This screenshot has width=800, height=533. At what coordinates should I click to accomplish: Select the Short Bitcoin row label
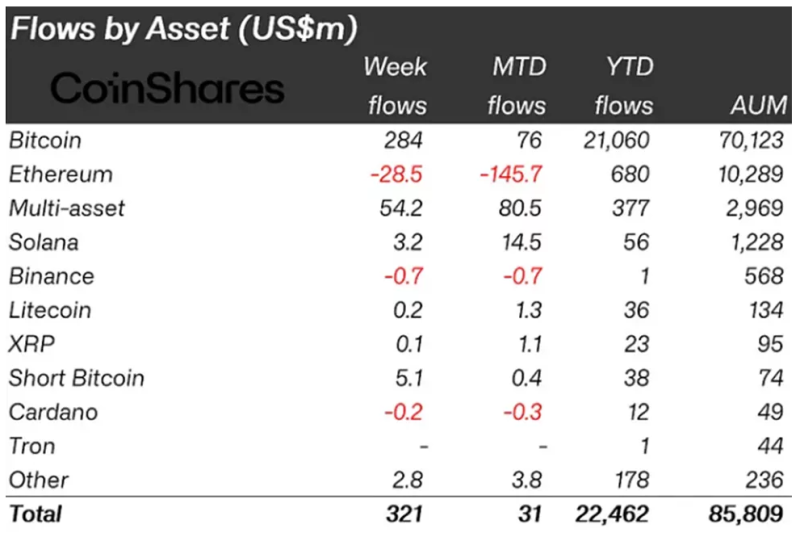(x=76, y=378)
